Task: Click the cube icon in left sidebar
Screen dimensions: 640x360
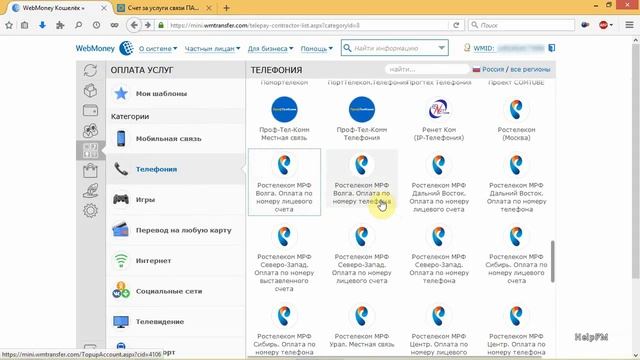Action: 90,90
